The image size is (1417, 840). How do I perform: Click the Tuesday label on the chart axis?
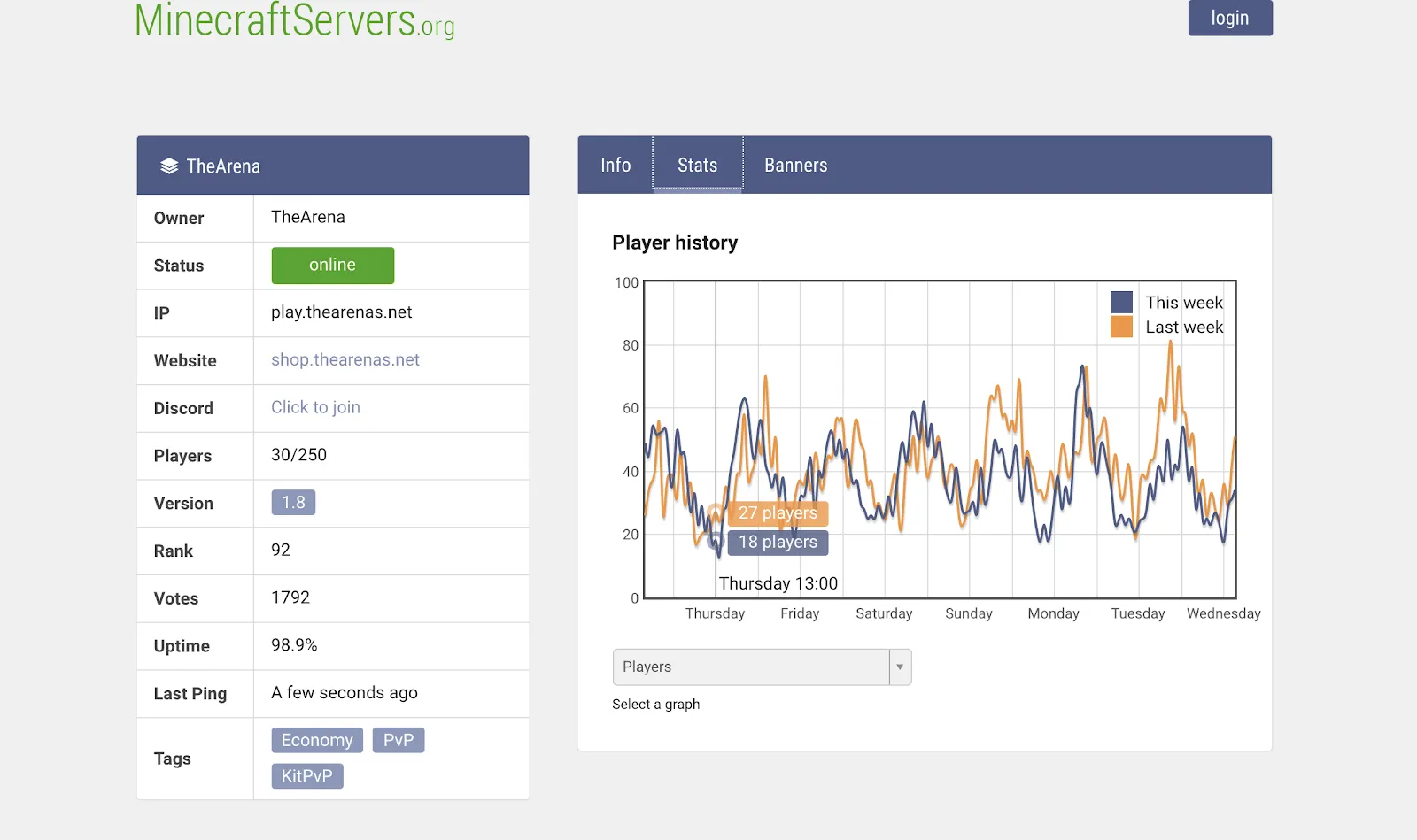1138,613
